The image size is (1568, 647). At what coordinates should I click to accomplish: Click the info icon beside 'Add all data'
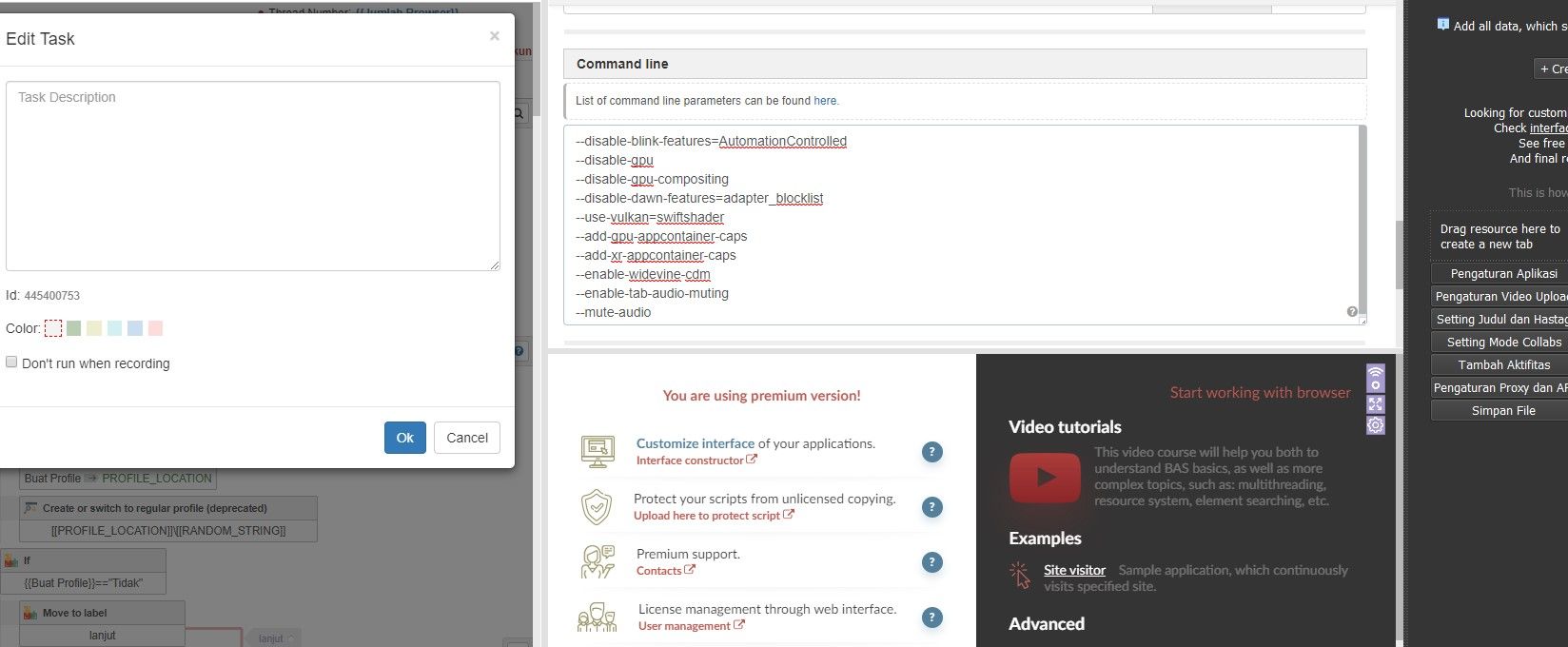(1443, 25)
